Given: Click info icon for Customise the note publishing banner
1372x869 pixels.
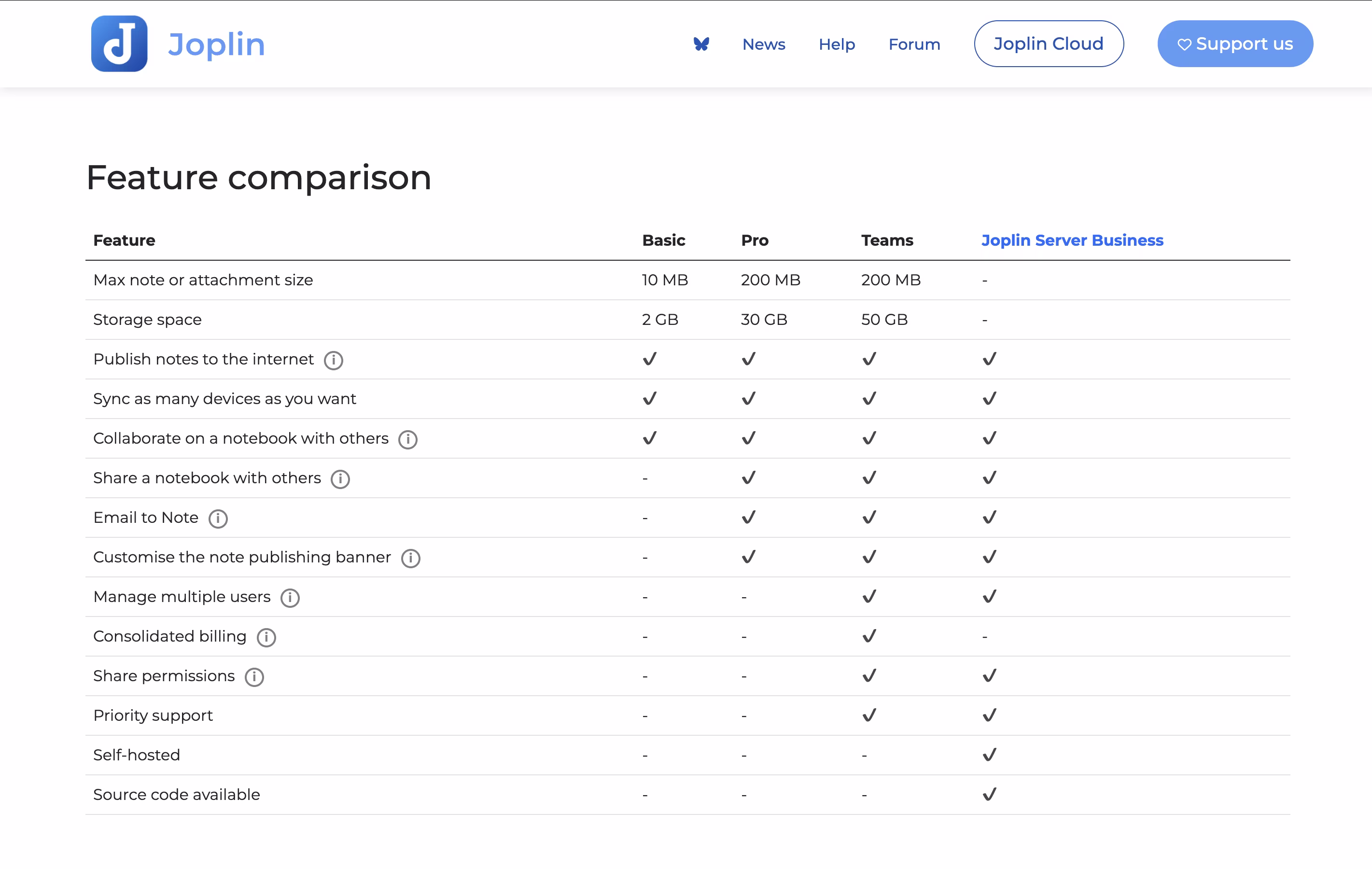Looking at the screenshot, I should click(x=410, y=558).
